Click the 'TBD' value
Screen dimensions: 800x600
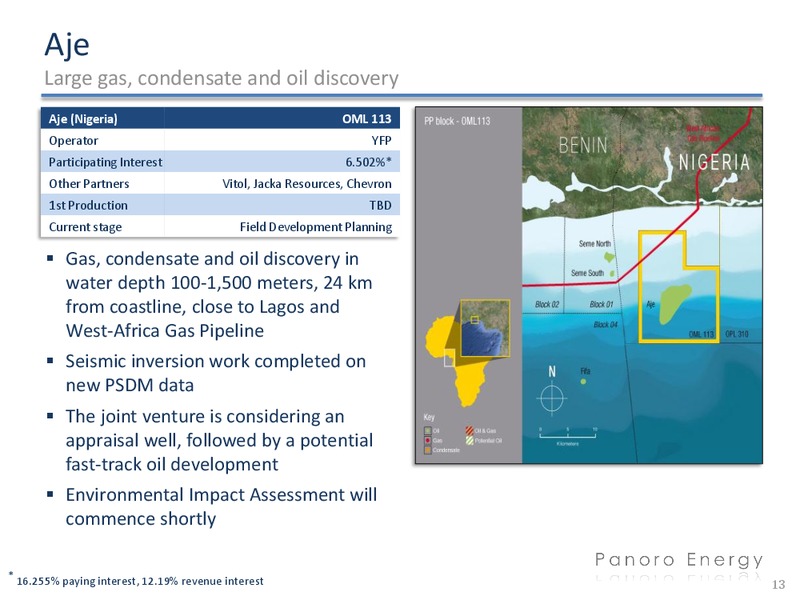[381, 206]
